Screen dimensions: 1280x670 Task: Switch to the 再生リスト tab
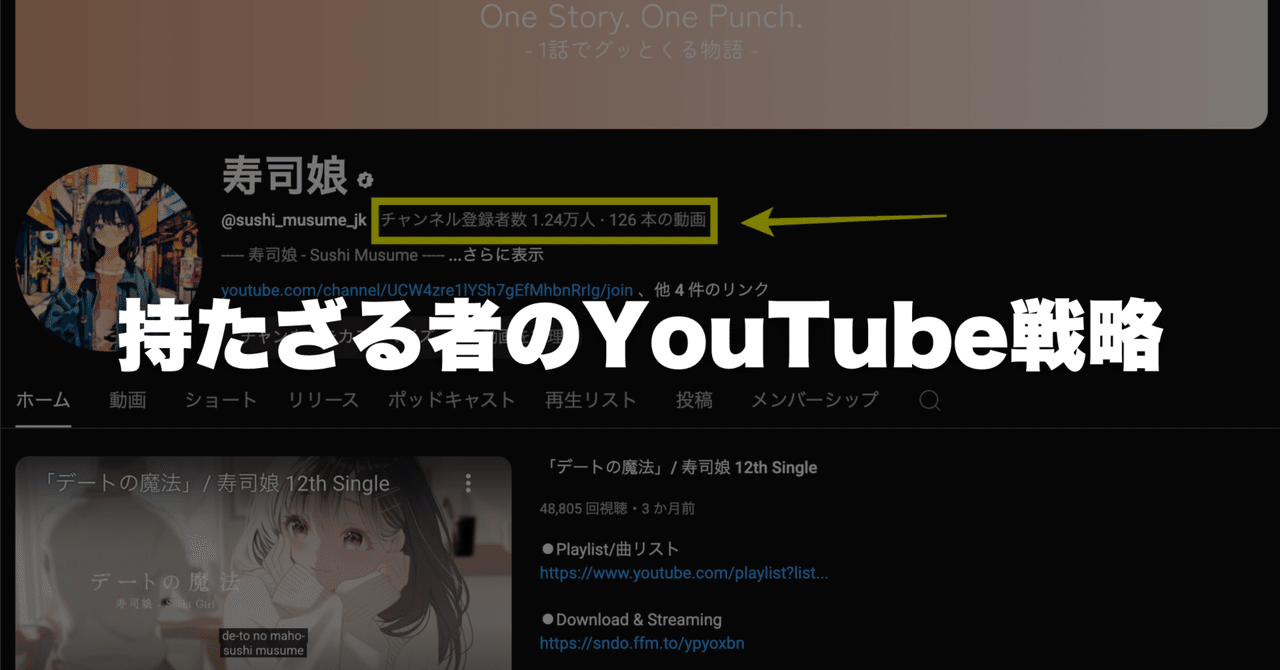click(x=590, y=400)
